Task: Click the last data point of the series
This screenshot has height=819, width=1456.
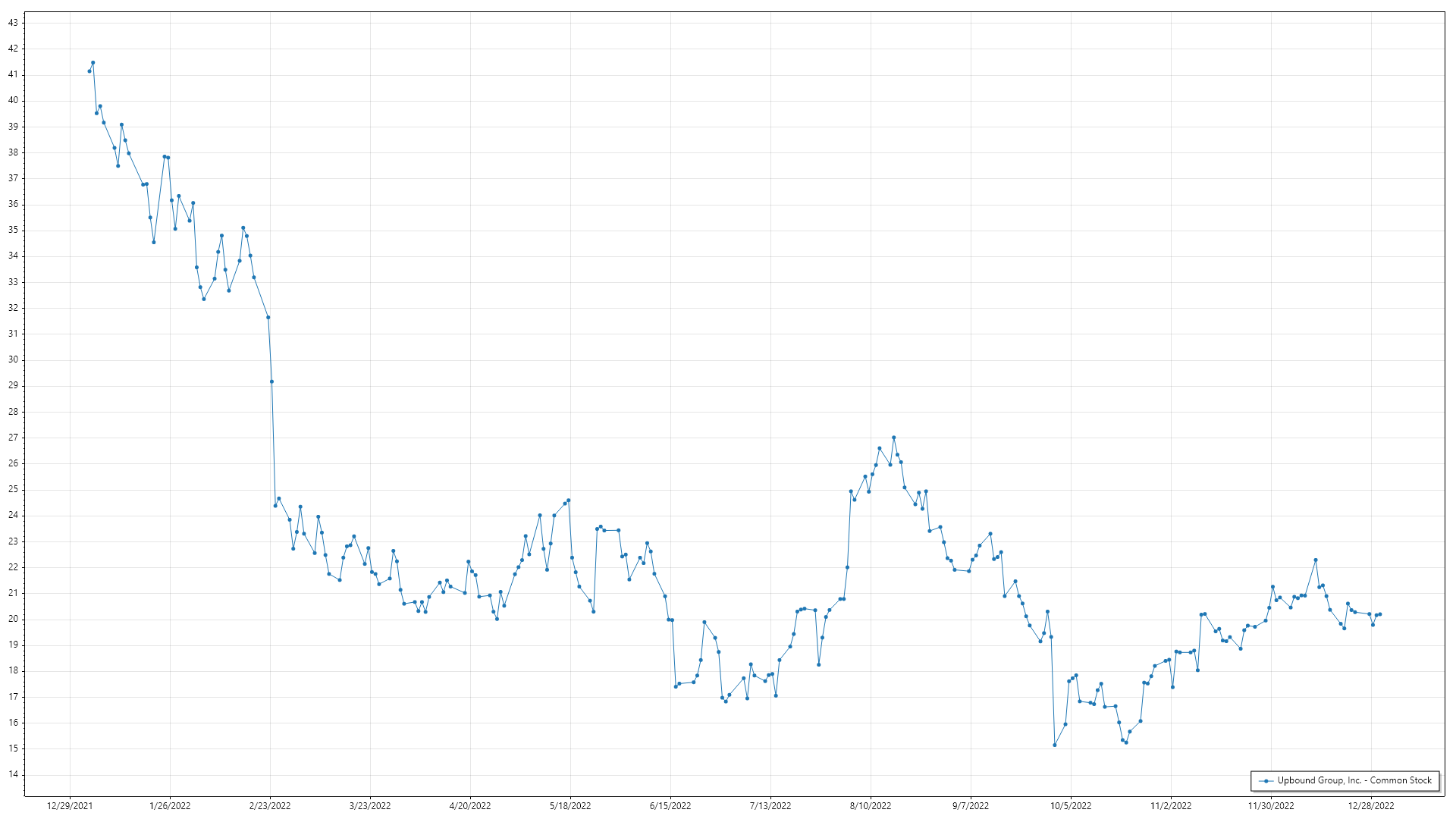Action: pyautogui.click(x=1379, y=614)
